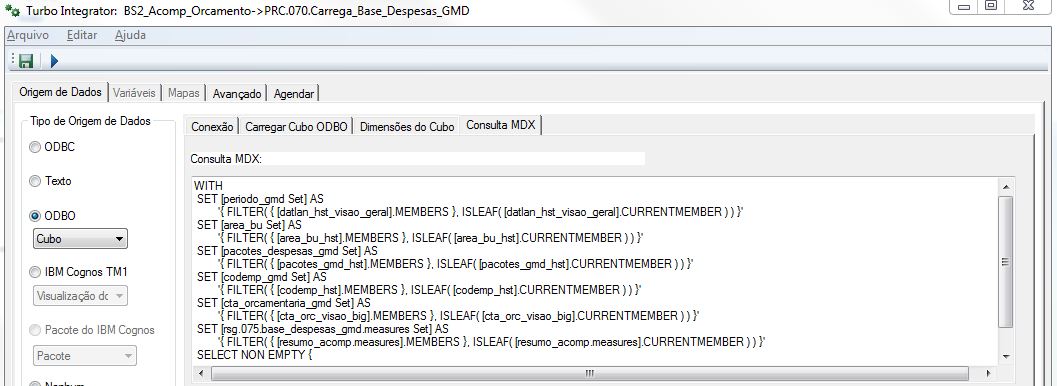Select the IBM Cognos TM1 radio button
This screenshot has height=386, width=1057.
click(35, 272)
